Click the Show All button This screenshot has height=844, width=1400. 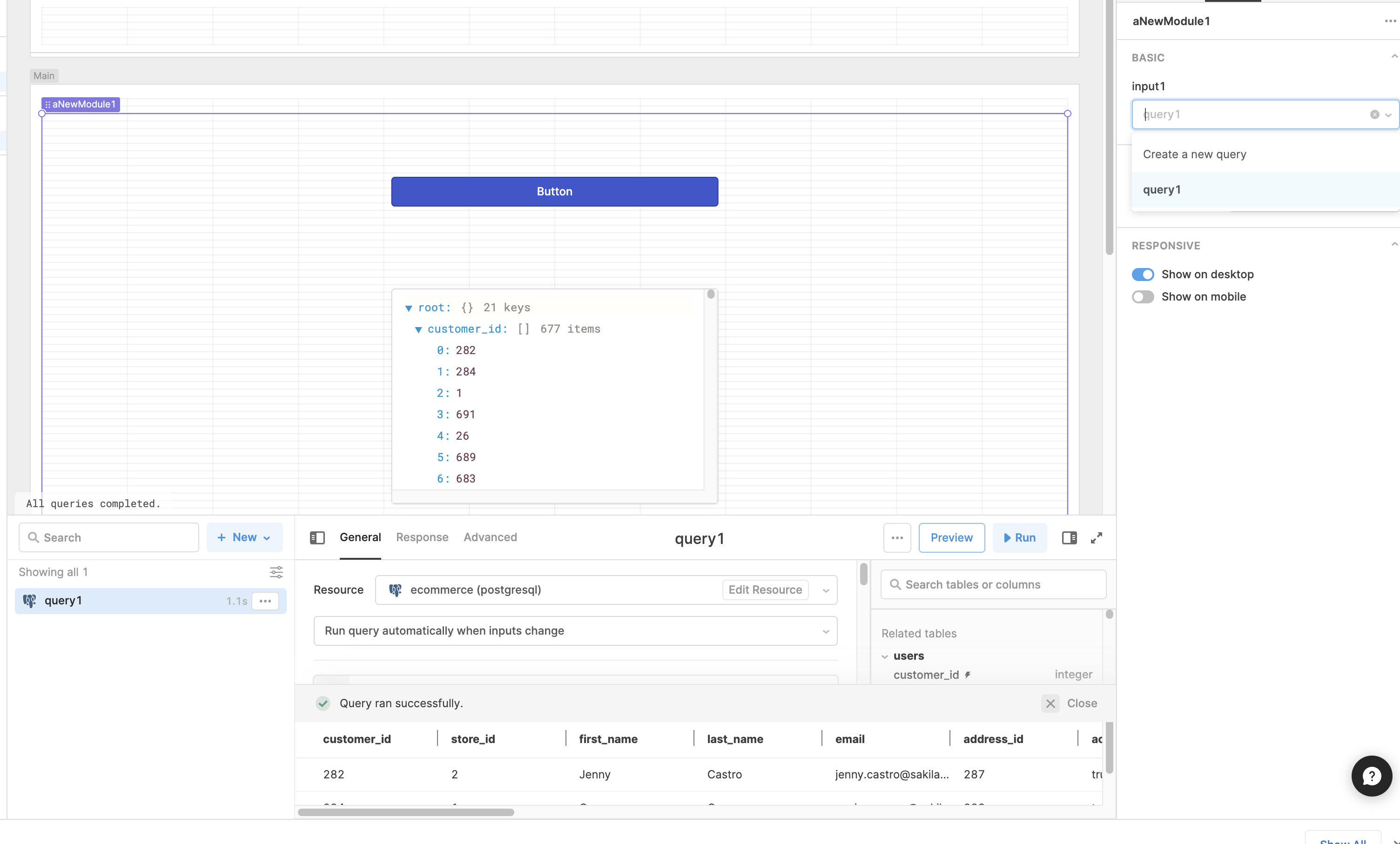coord(1343,839)
